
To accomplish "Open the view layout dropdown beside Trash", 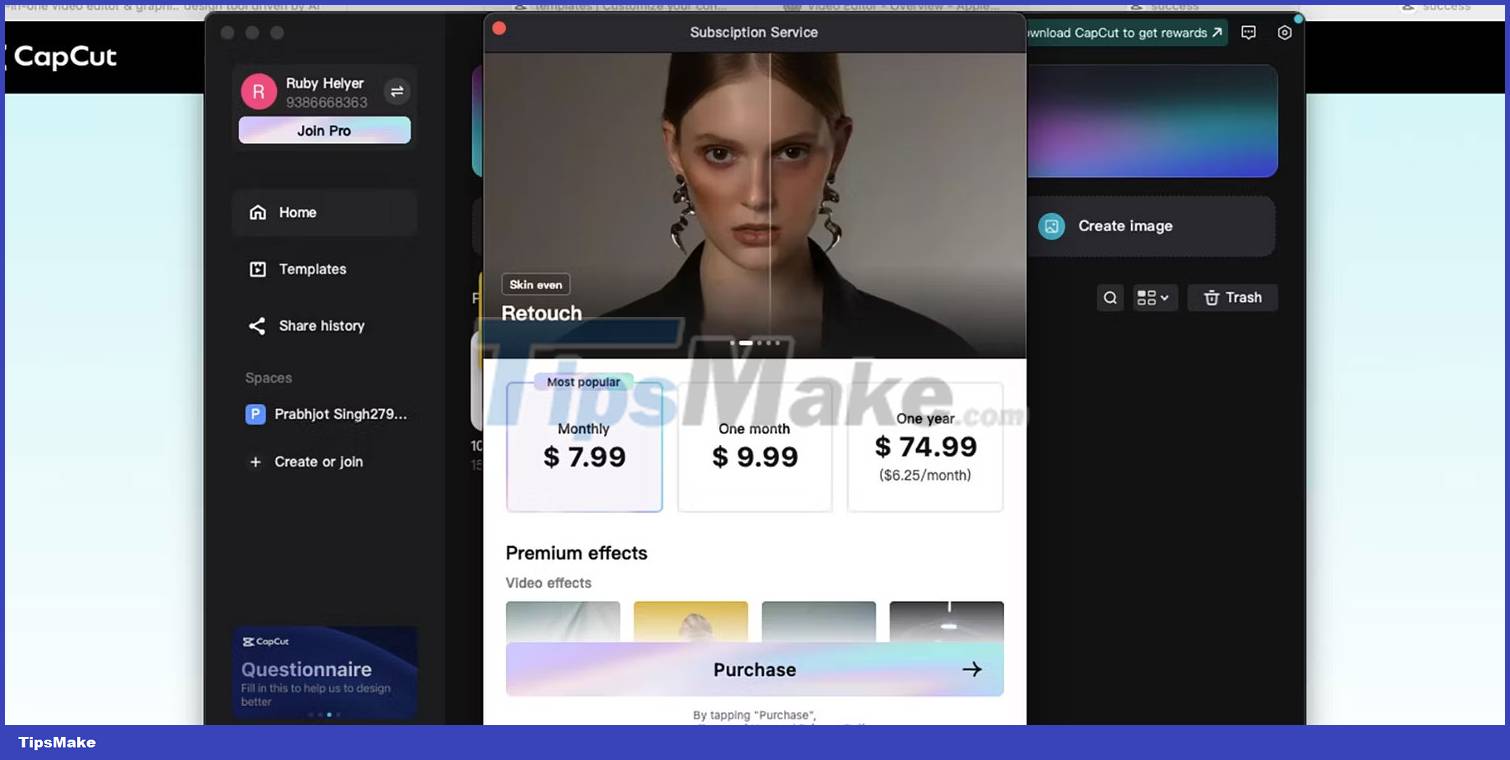I will click(x=1155, y=297).
